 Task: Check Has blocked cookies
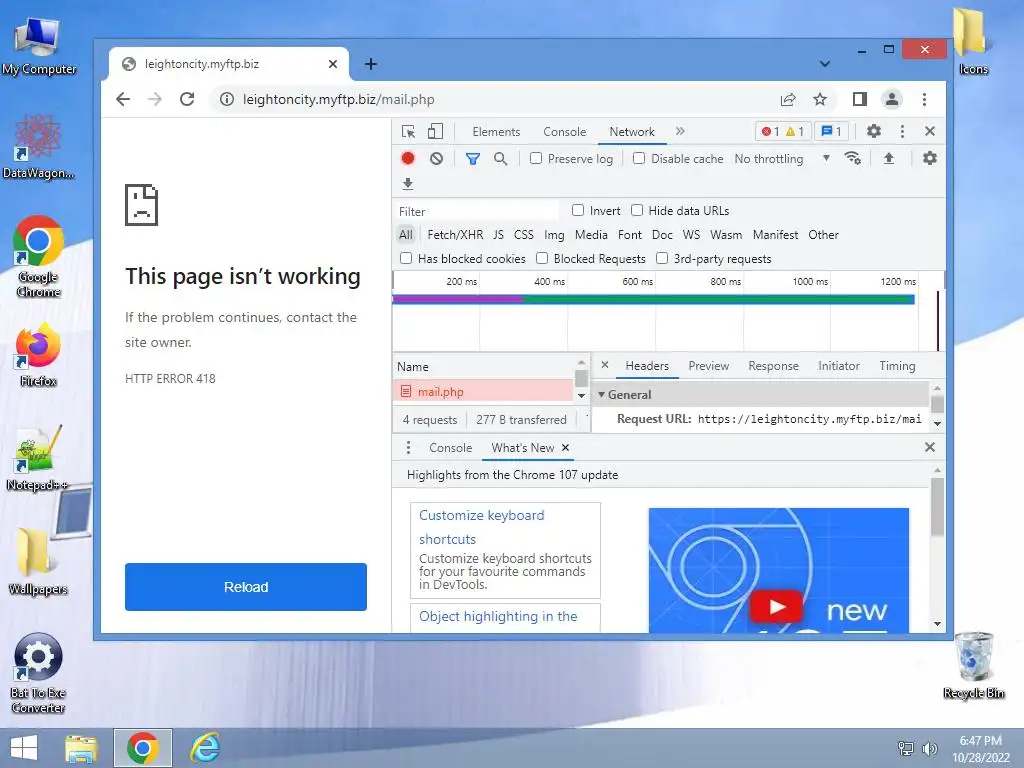pyautogui.click(x=406, y=258)
